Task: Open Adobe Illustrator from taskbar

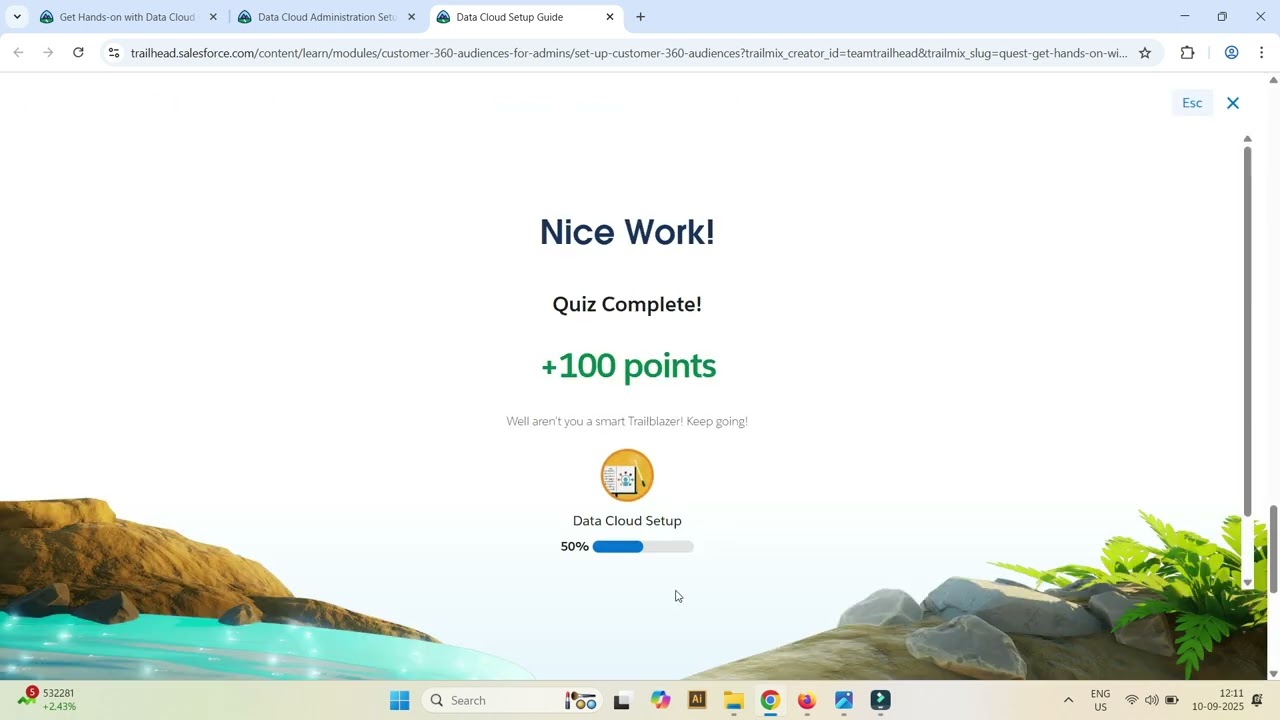Action: click(x=697, y=700)
